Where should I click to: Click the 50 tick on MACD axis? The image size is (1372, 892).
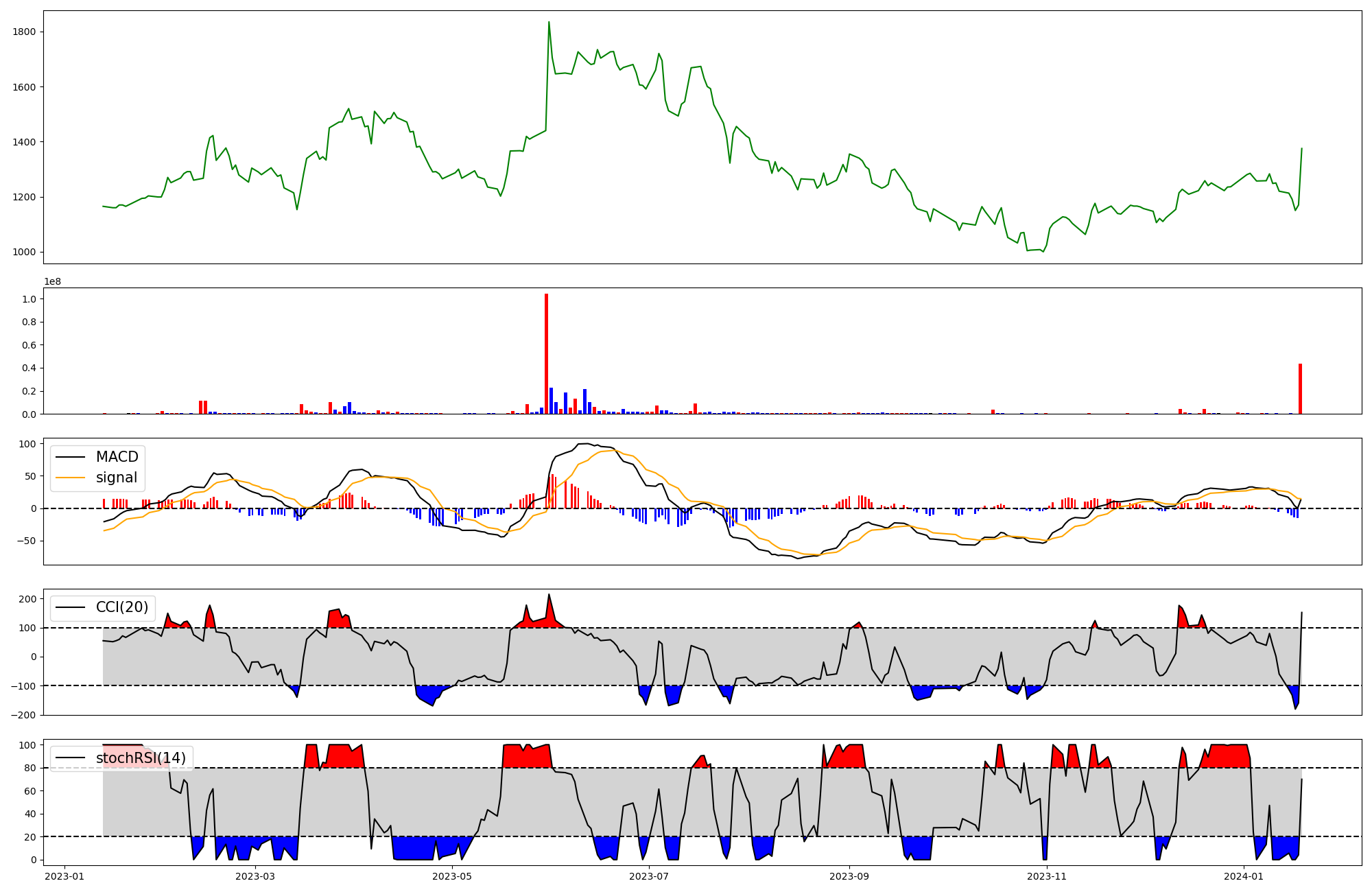(30, 476)
